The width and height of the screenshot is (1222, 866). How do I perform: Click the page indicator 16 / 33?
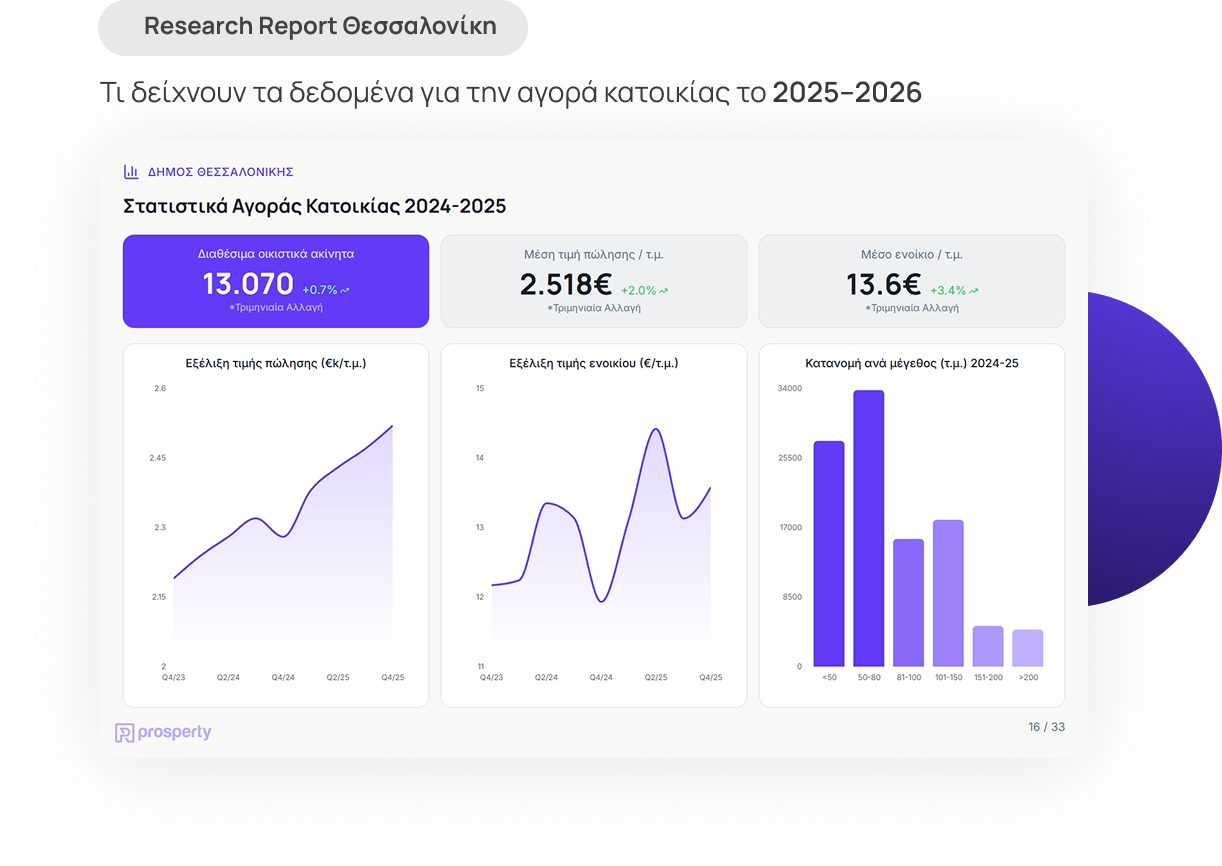1046,727
